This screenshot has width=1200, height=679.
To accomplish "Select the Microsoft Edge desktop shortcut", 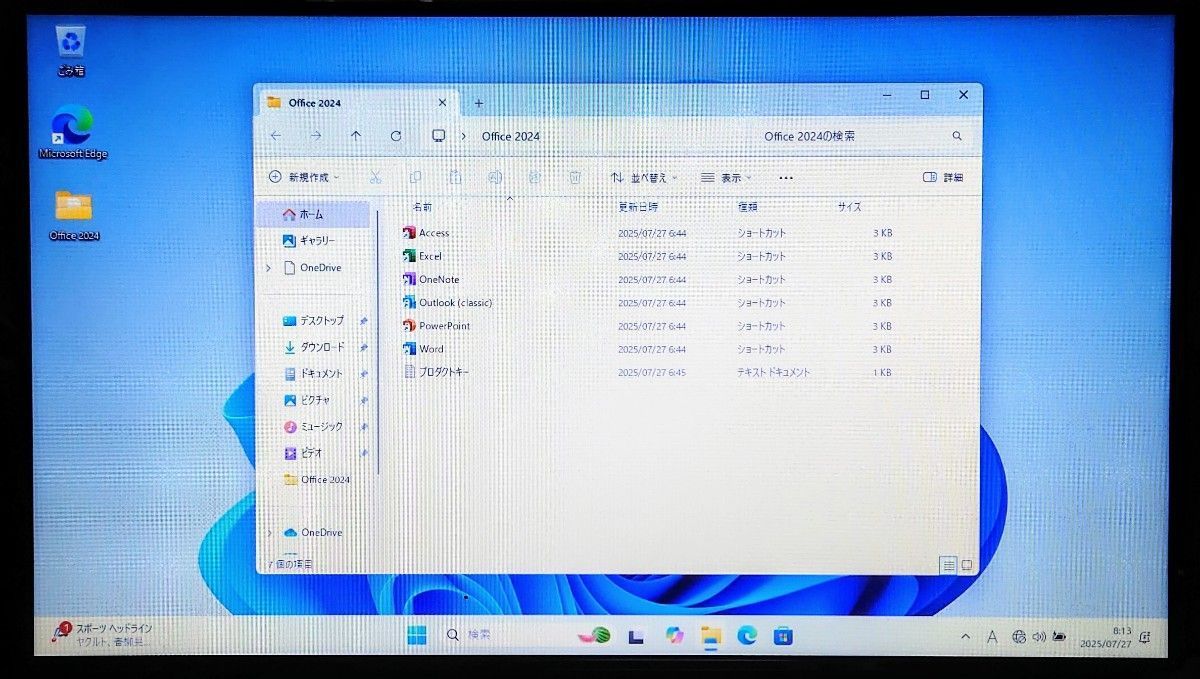I will pyautogui.click(x=72, y=133).
